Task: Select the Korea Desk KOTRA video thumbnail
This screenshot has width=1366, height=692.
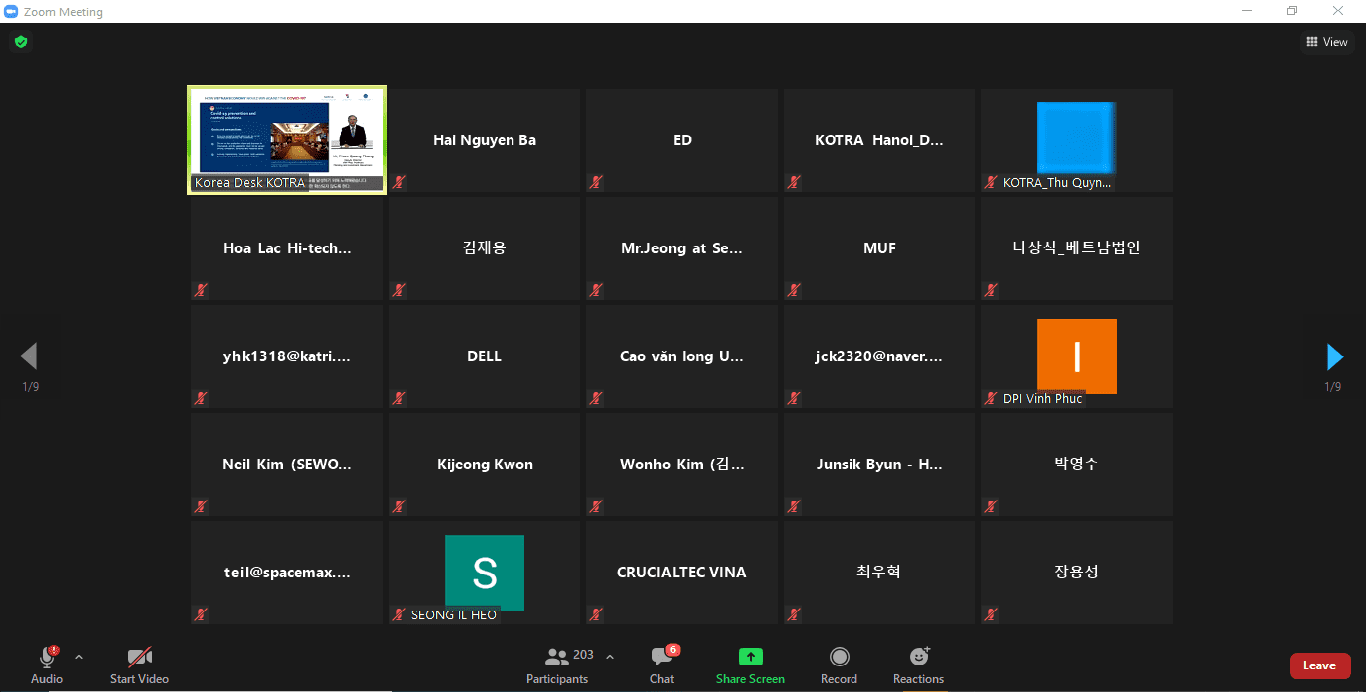Action: pos(287,139)
